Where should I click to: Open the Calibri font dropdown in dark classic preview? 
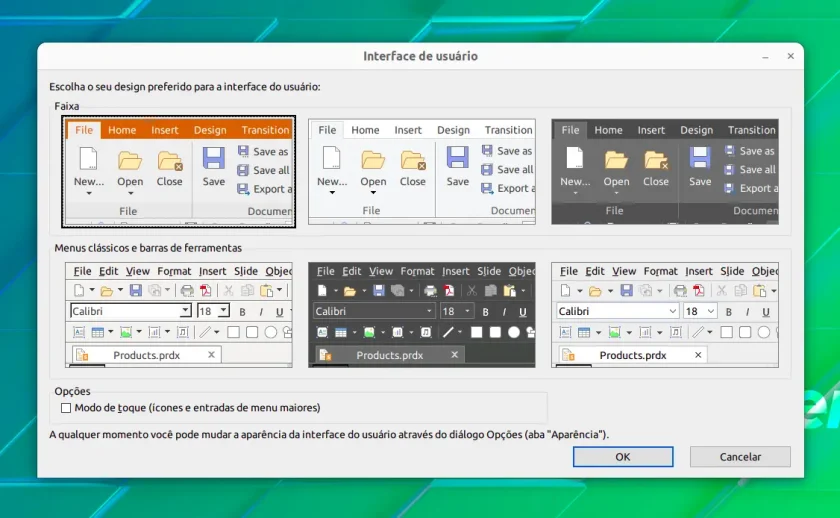429,311
